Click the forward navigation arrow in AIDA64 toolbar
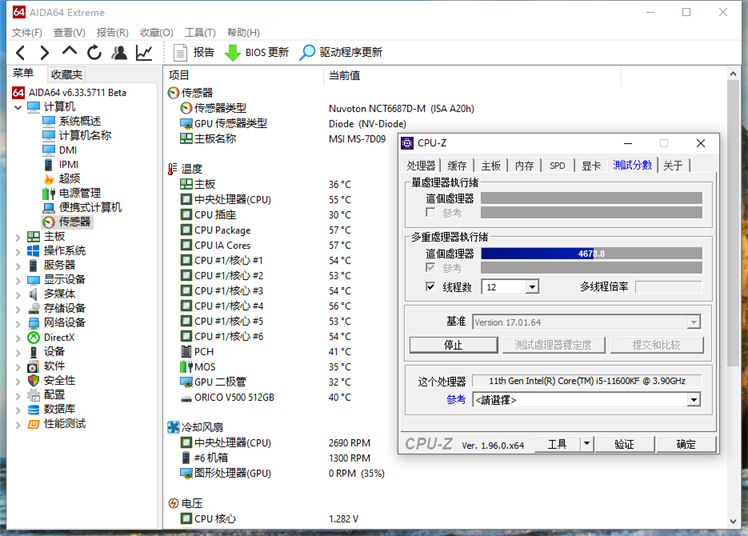Screen dimensions: 748x536 click(x=44, y=52)
